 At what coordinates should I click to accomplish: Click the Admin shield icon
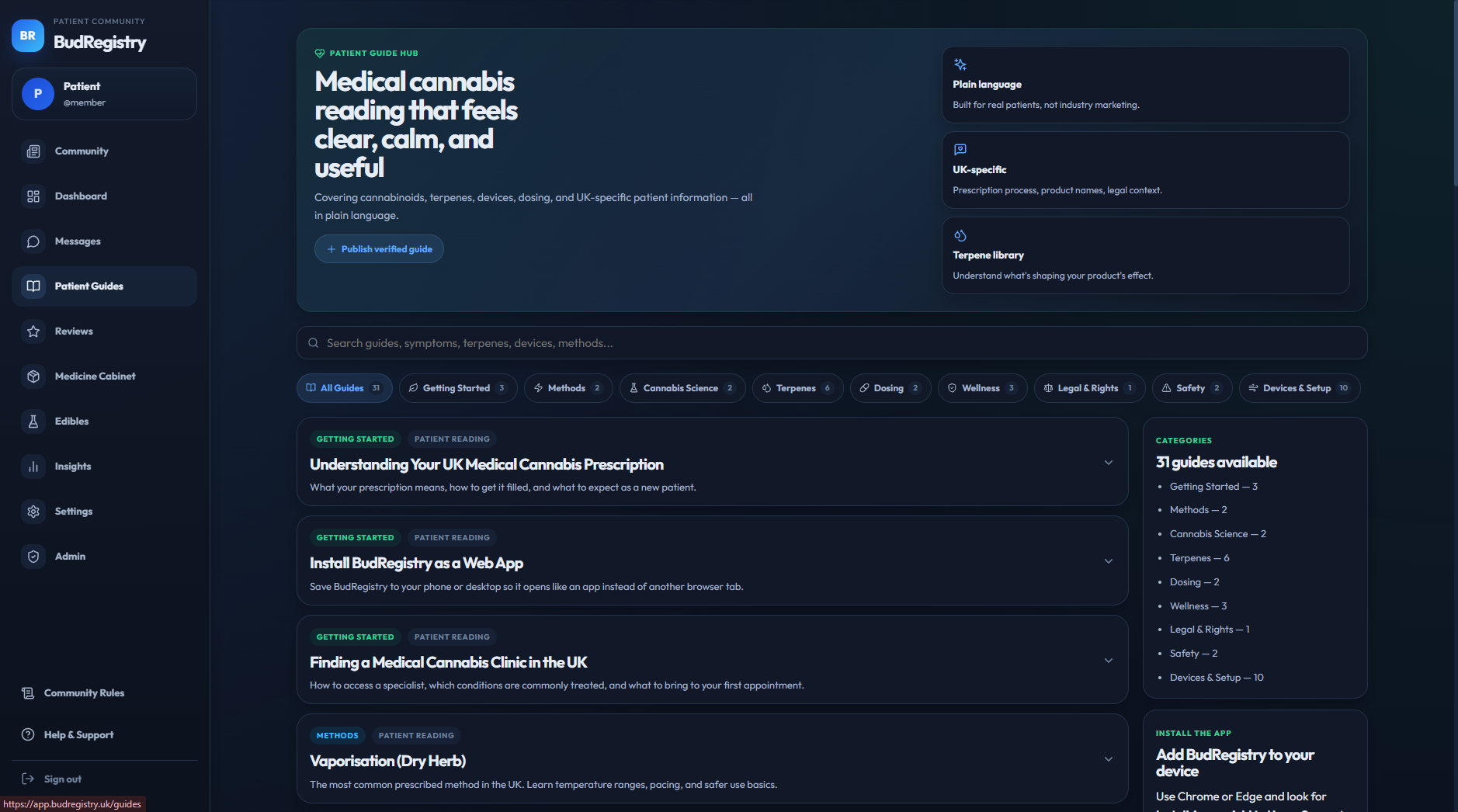point(33,557)
